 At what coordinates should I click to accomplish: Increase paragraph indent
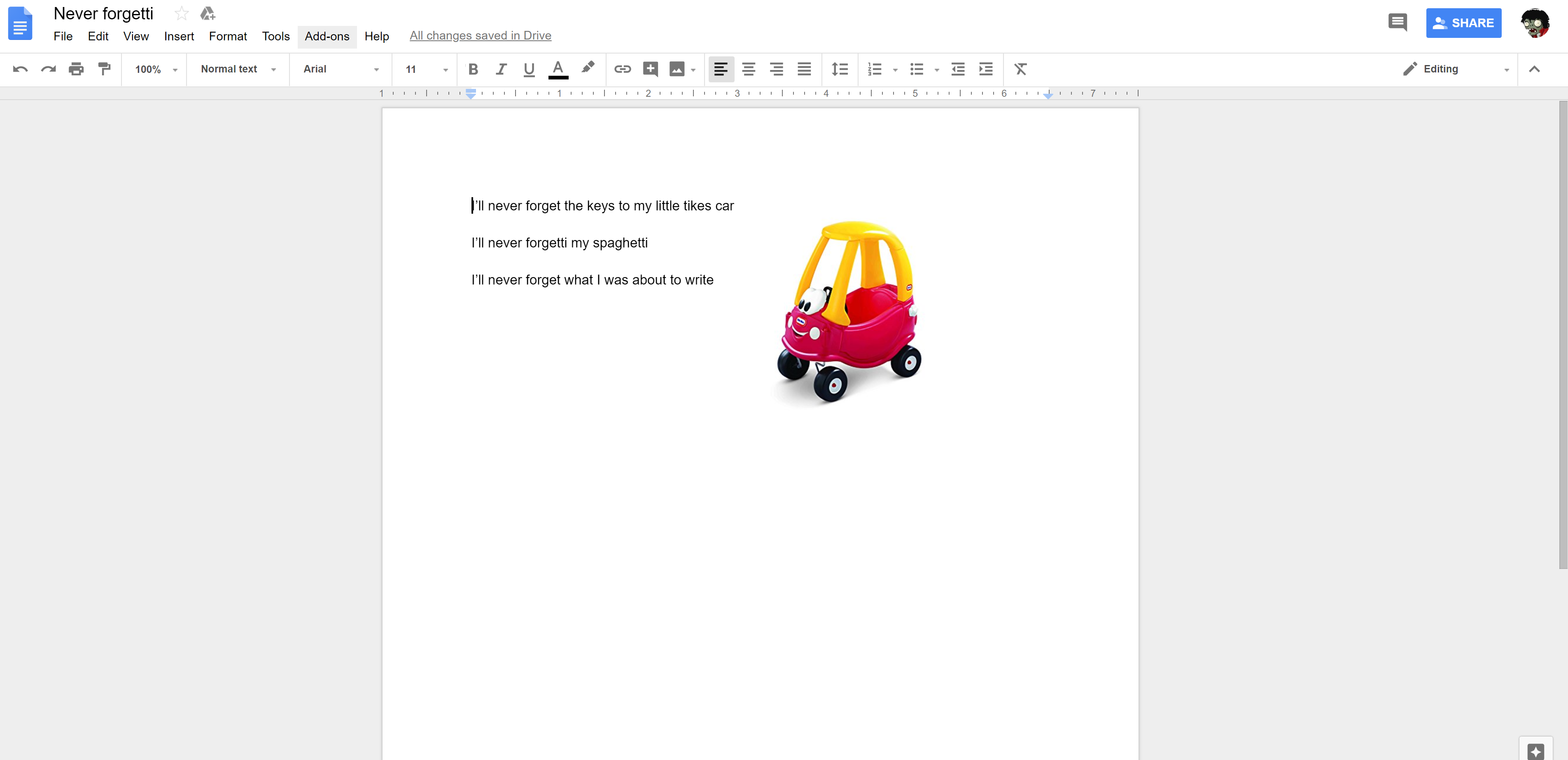click(985, 69)
